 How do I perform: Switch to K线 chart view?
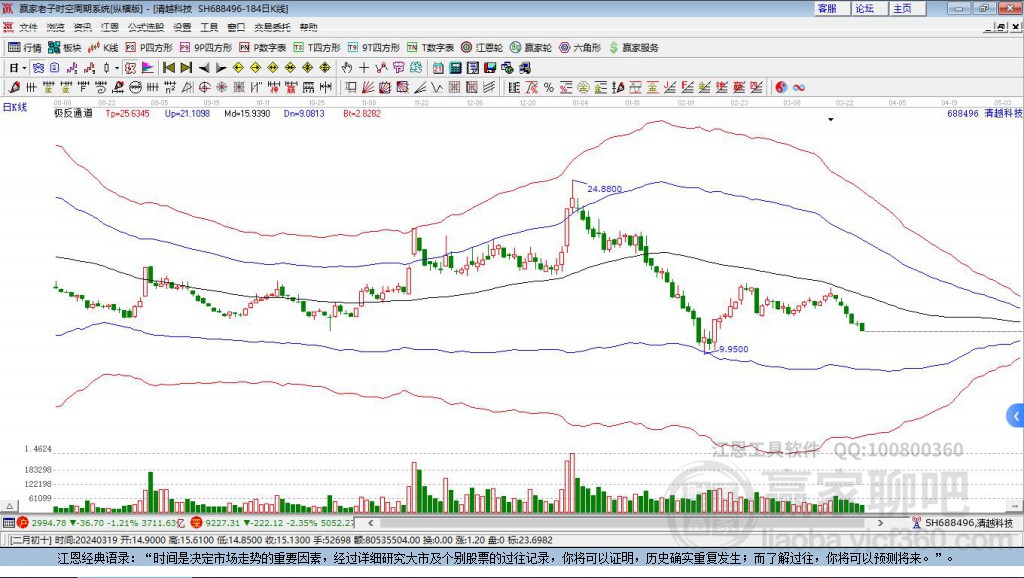103,48
